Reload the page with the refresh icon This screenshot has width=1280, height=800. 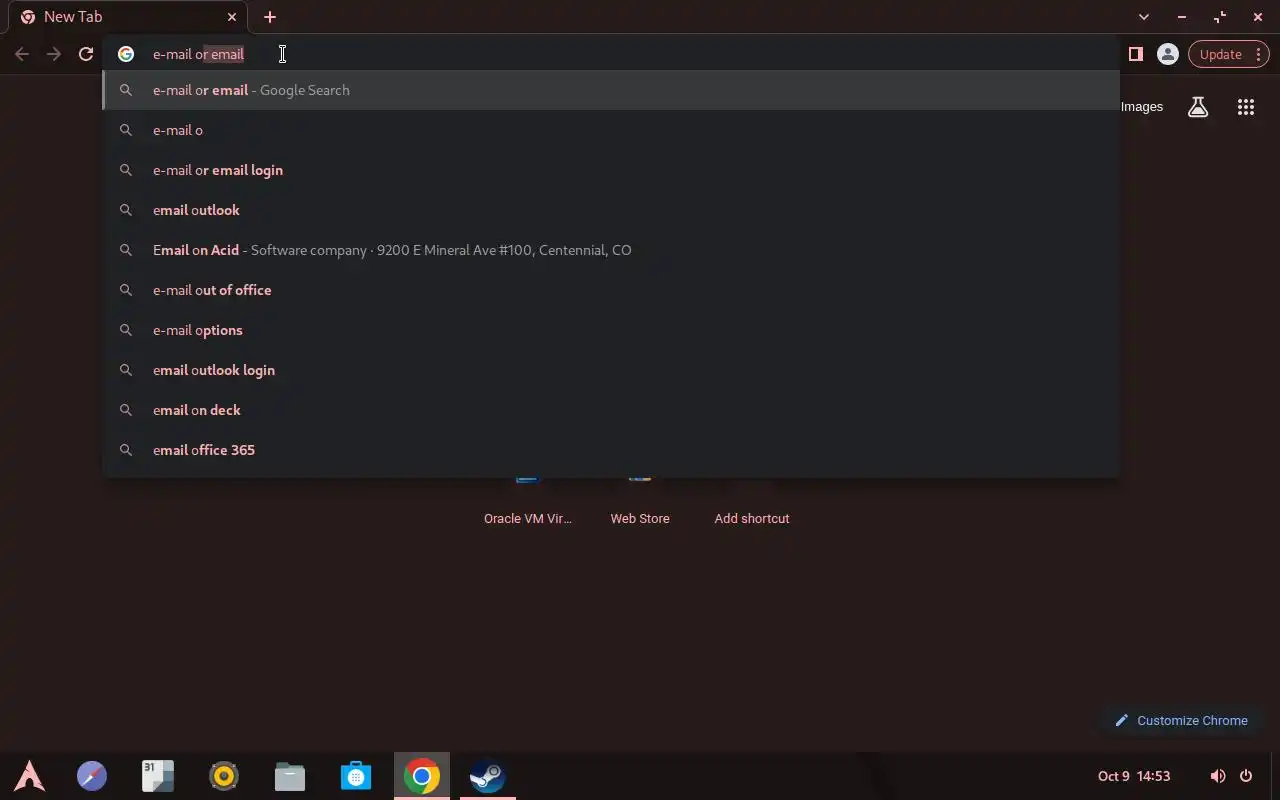(86, 54)
